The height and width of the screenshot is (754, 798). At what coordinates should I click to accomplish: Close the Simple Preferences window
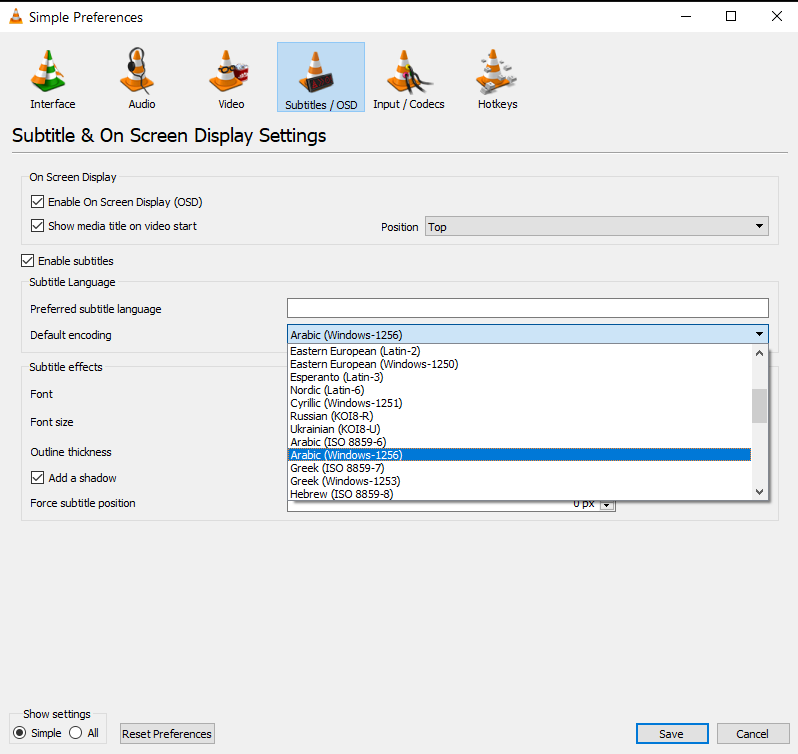click(777, 16)
